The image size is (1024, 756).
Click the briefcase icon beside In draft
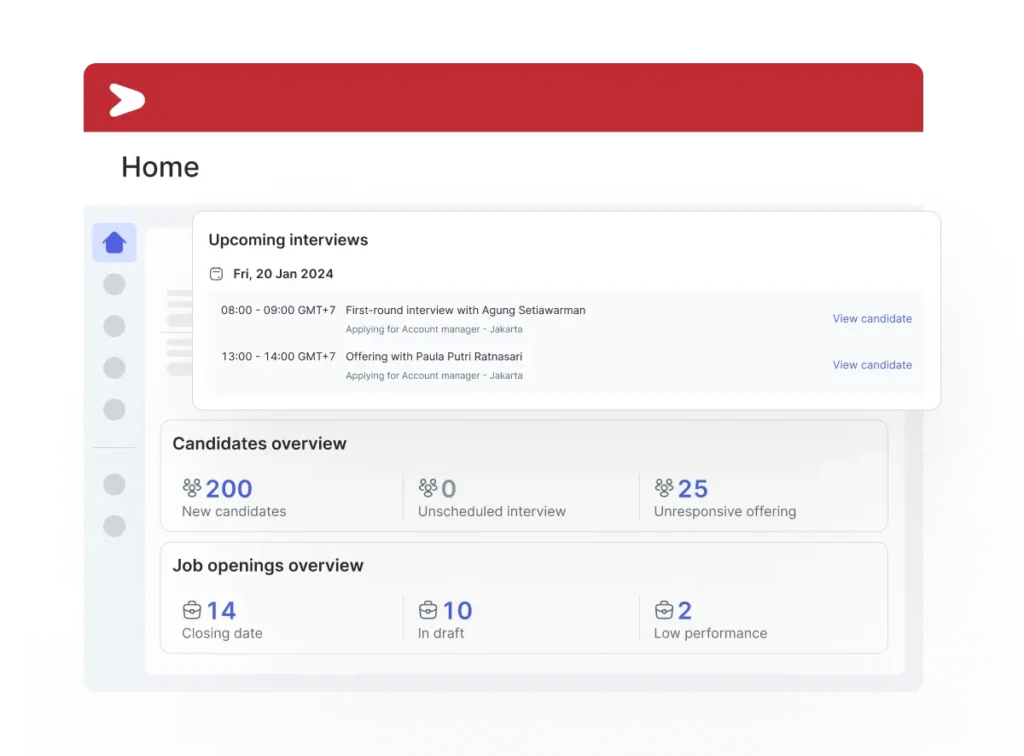click(x=427, y=610)
